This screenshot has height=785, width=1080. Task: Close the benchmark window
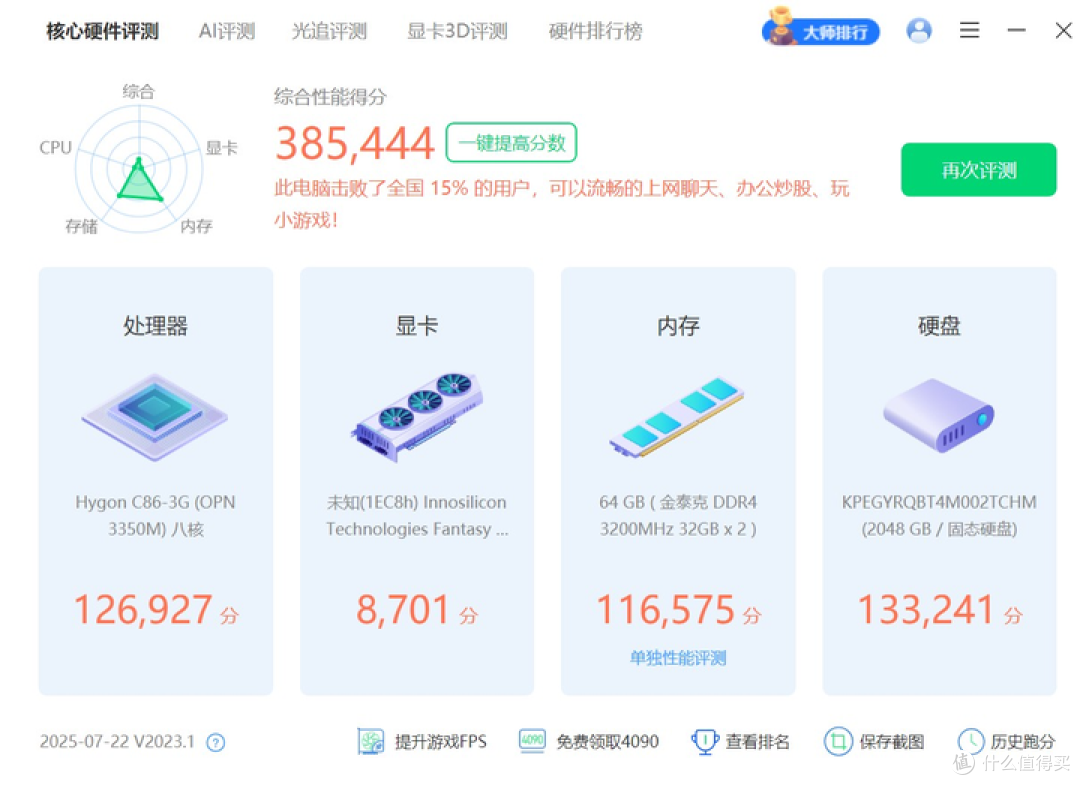1063,30
